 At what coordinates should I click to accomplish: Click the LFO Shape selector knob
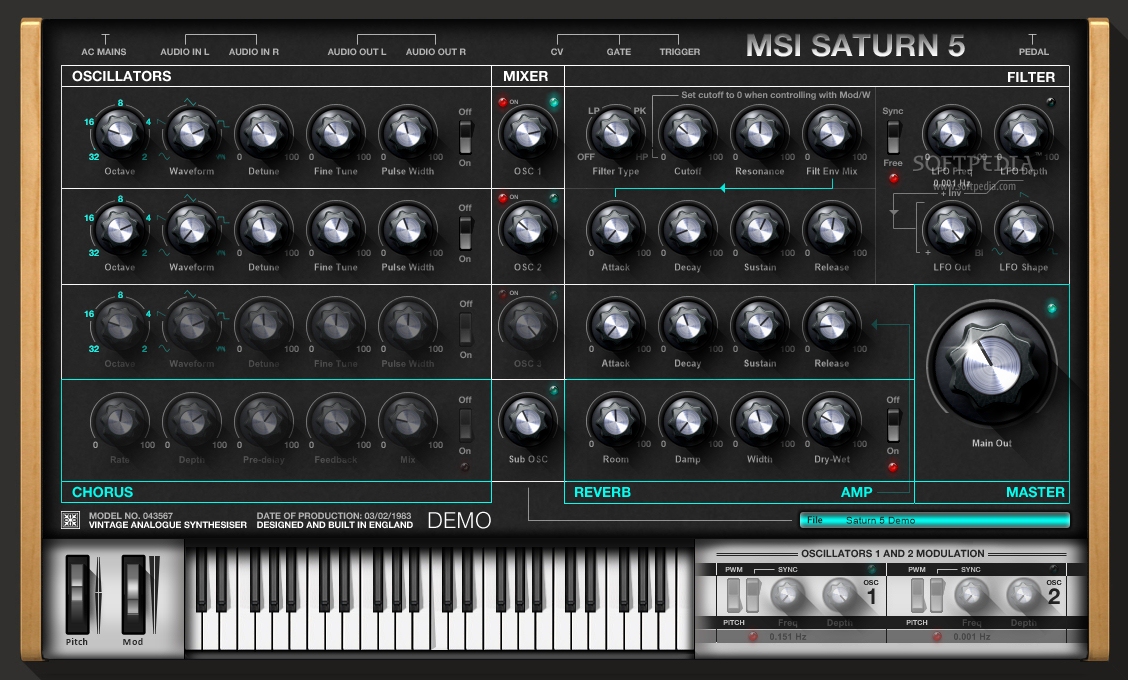click(1023, 230)
